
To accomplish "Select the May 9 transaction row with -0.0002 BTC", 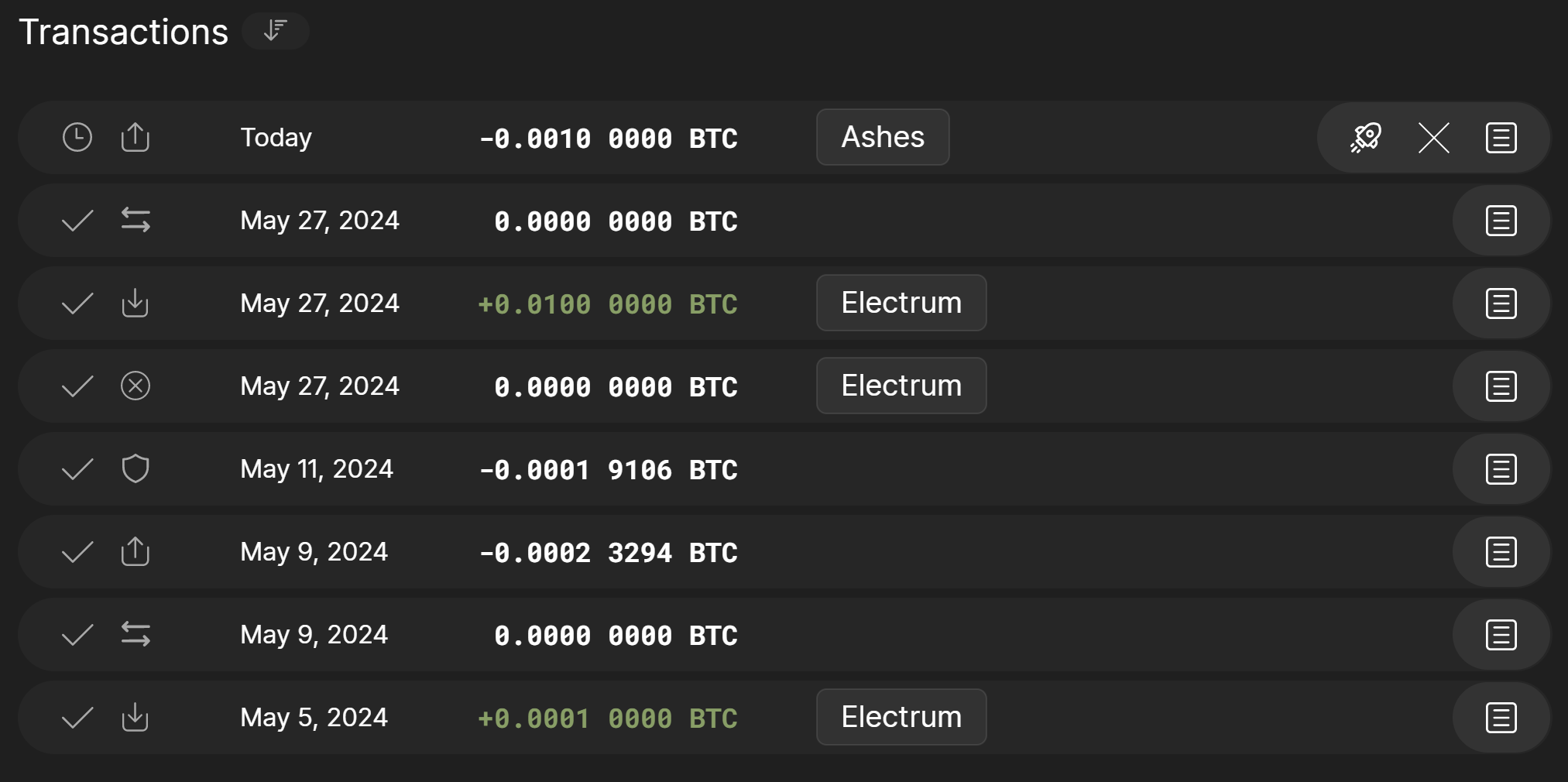I will (x=542, y=551).
